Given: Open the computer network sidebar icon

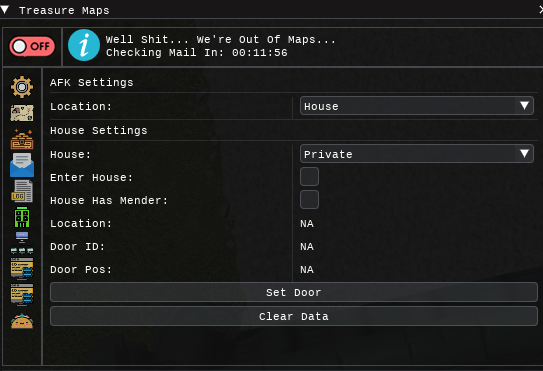Looking at the screenshot, I should 22,242.
